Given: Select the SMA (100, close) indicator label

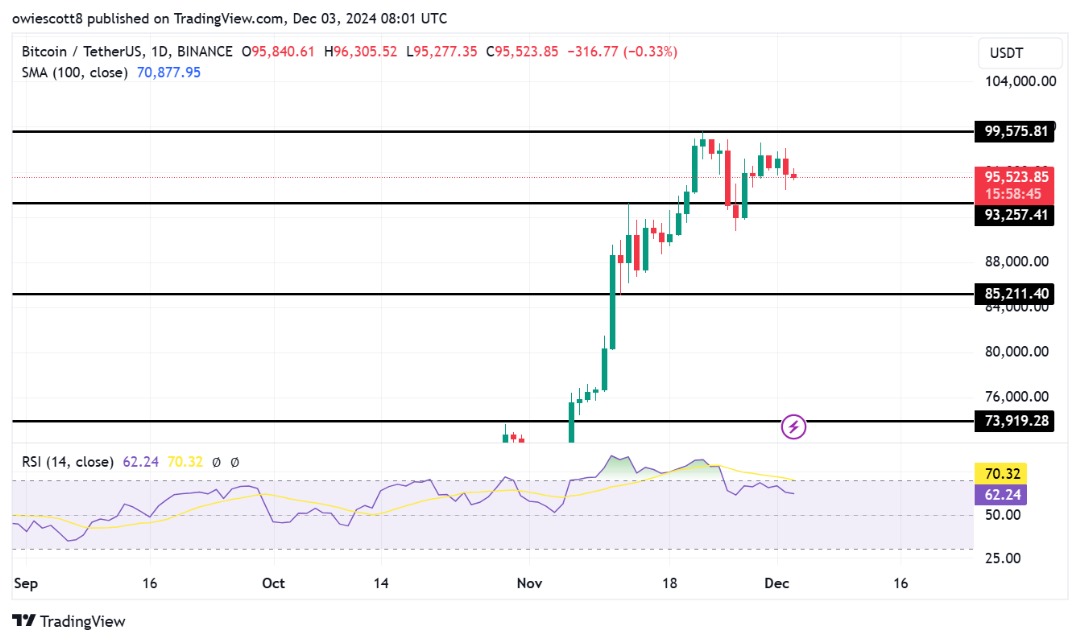Looking at the screenshot, I should tap(74, 72).
